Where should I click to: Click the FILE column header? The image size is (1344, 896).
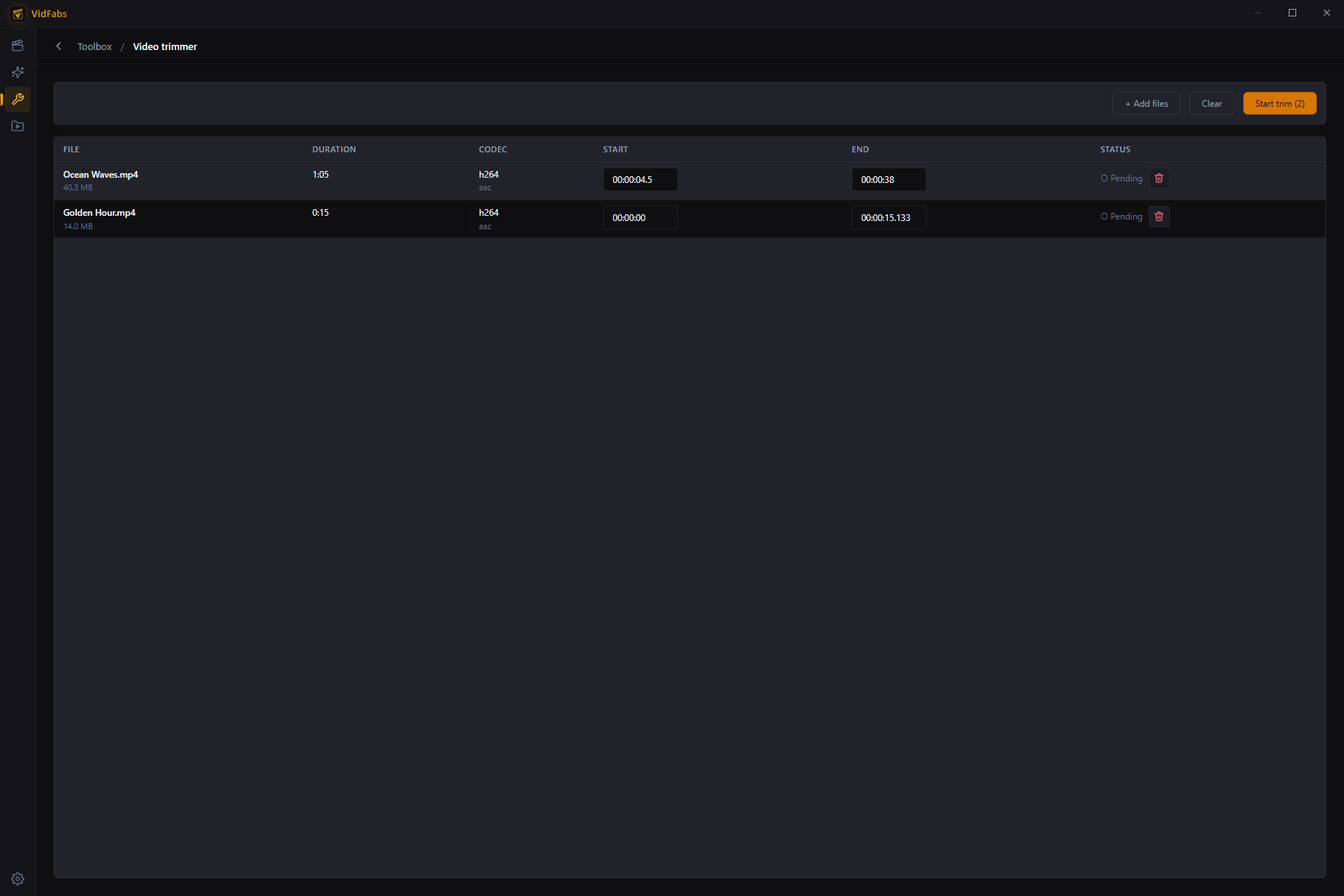tap(71, 149)
